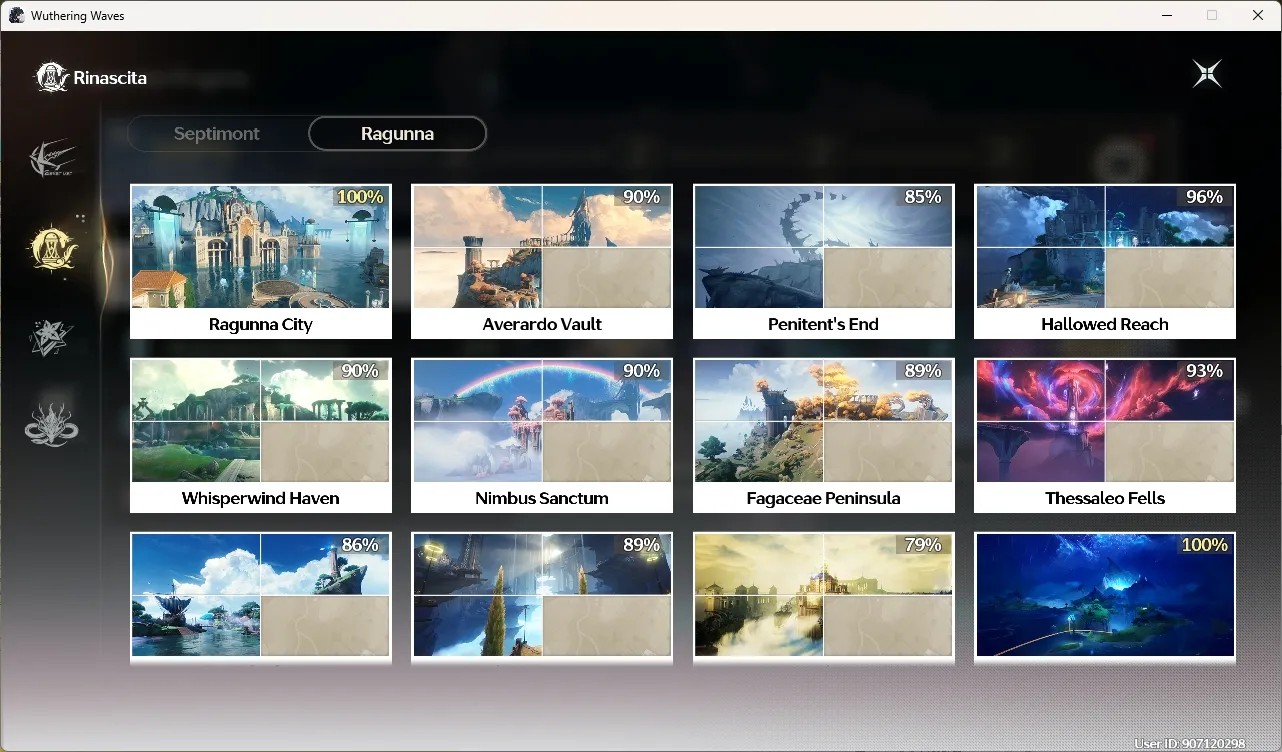Open the Thessaleo Fells area card
Image resolution: width=1282 pixels, height=752 pixels.
[x=1105, y=435]
